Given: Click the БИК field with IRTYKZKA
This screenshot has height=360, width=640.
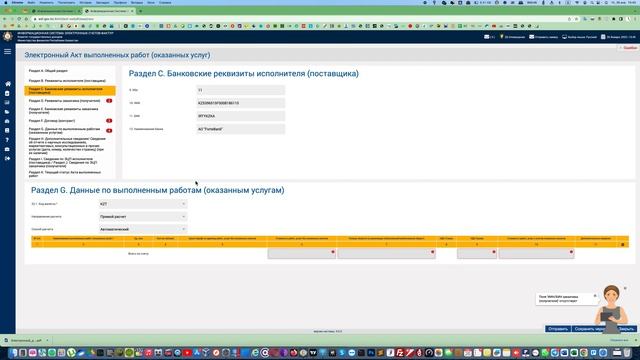Looking at the screenshot, I should (240, 116).
